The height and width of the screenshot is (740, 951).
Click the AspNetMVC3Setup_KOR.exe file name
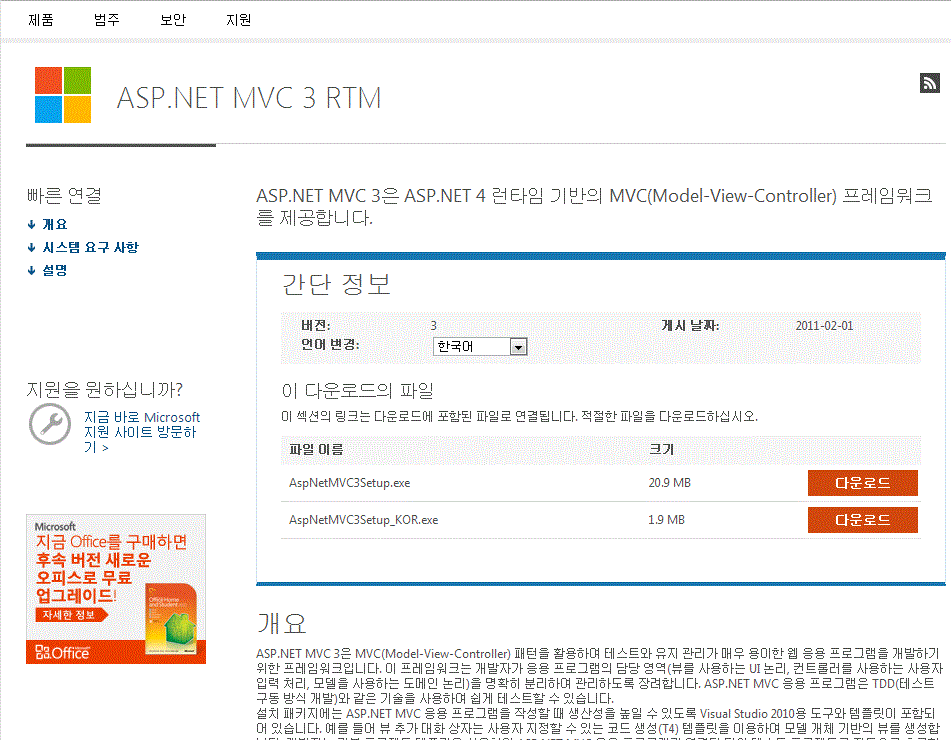(363, 520)
